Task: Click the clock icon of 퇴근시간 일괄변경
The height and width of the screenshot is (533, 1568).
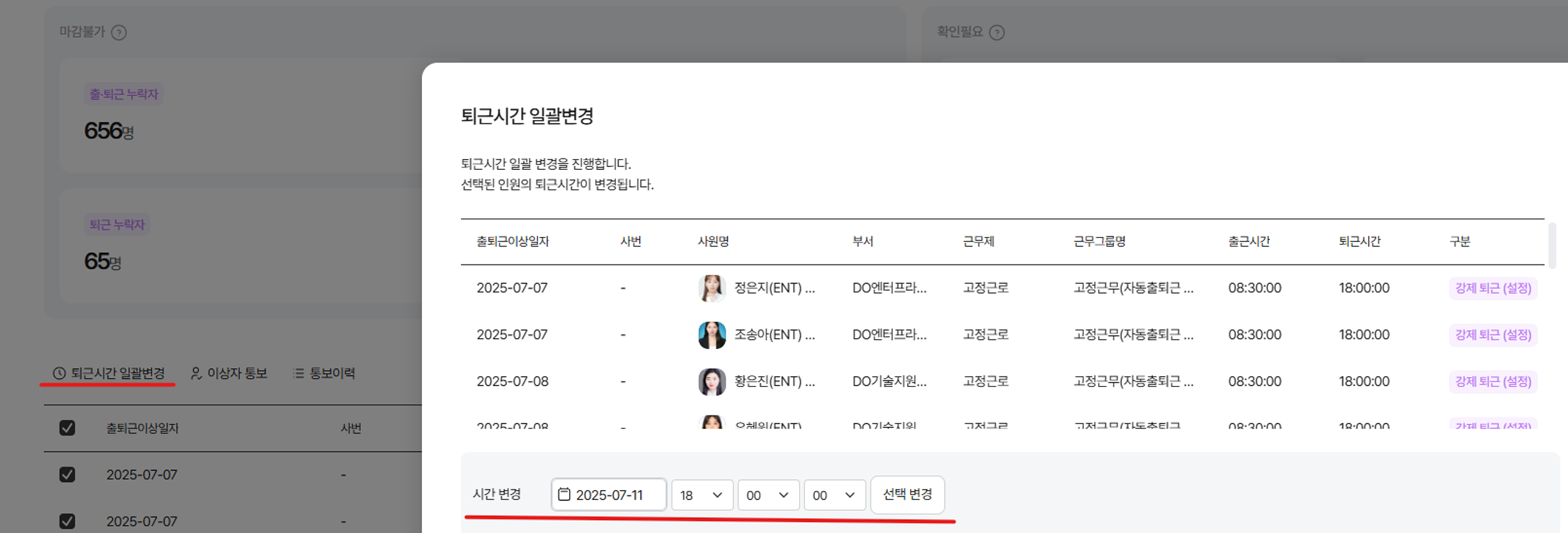Action: (59, 373)
